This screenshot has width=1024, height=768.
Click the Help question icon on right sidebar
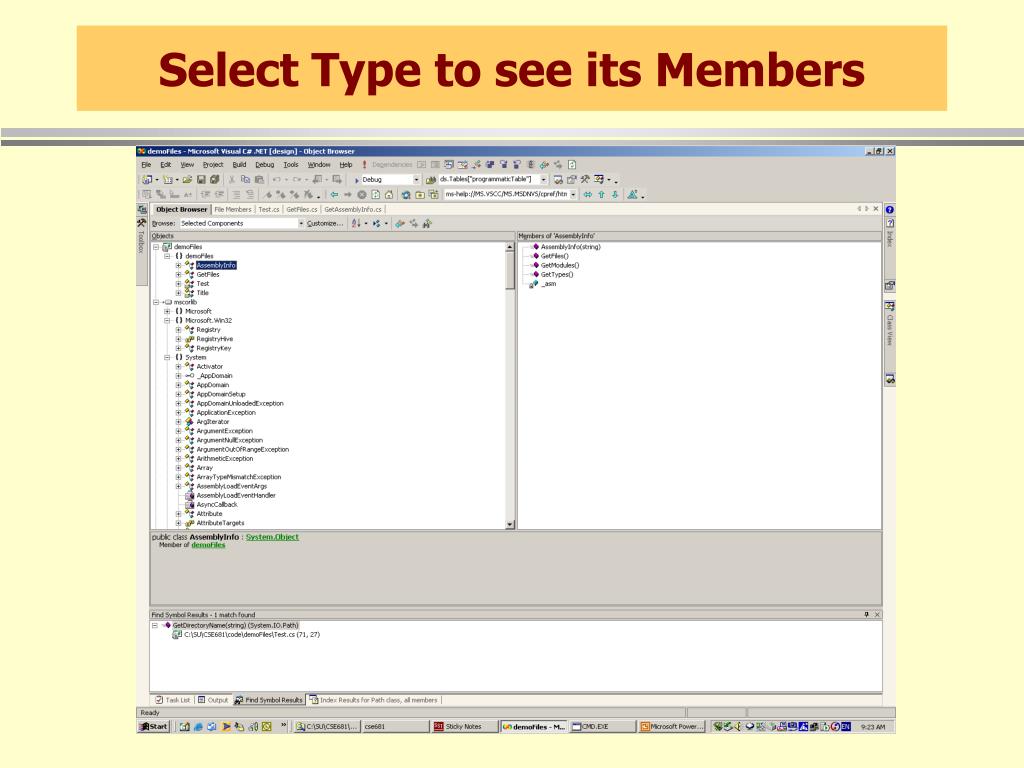coord(889,210)
